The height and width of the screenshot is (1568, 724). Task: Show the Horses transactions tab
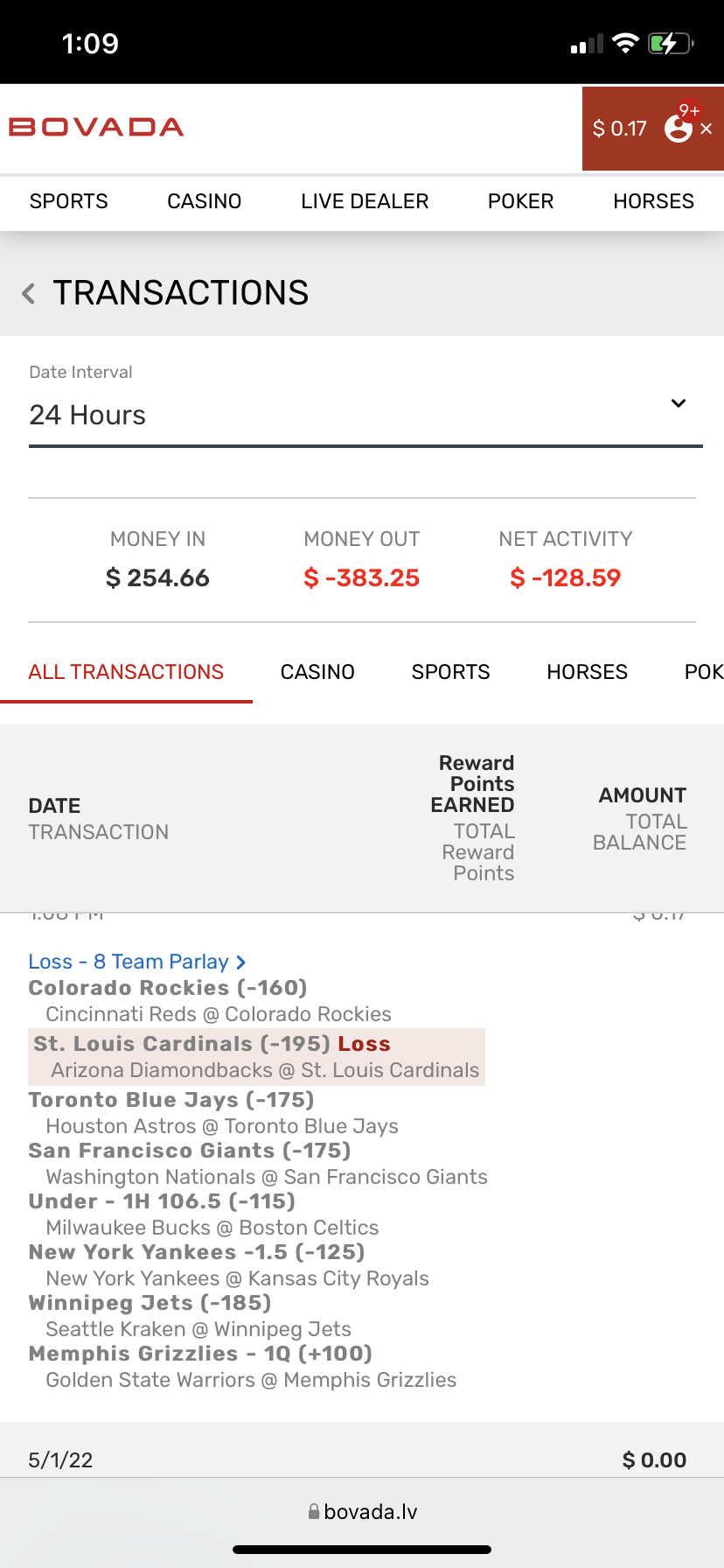(587, 672)
